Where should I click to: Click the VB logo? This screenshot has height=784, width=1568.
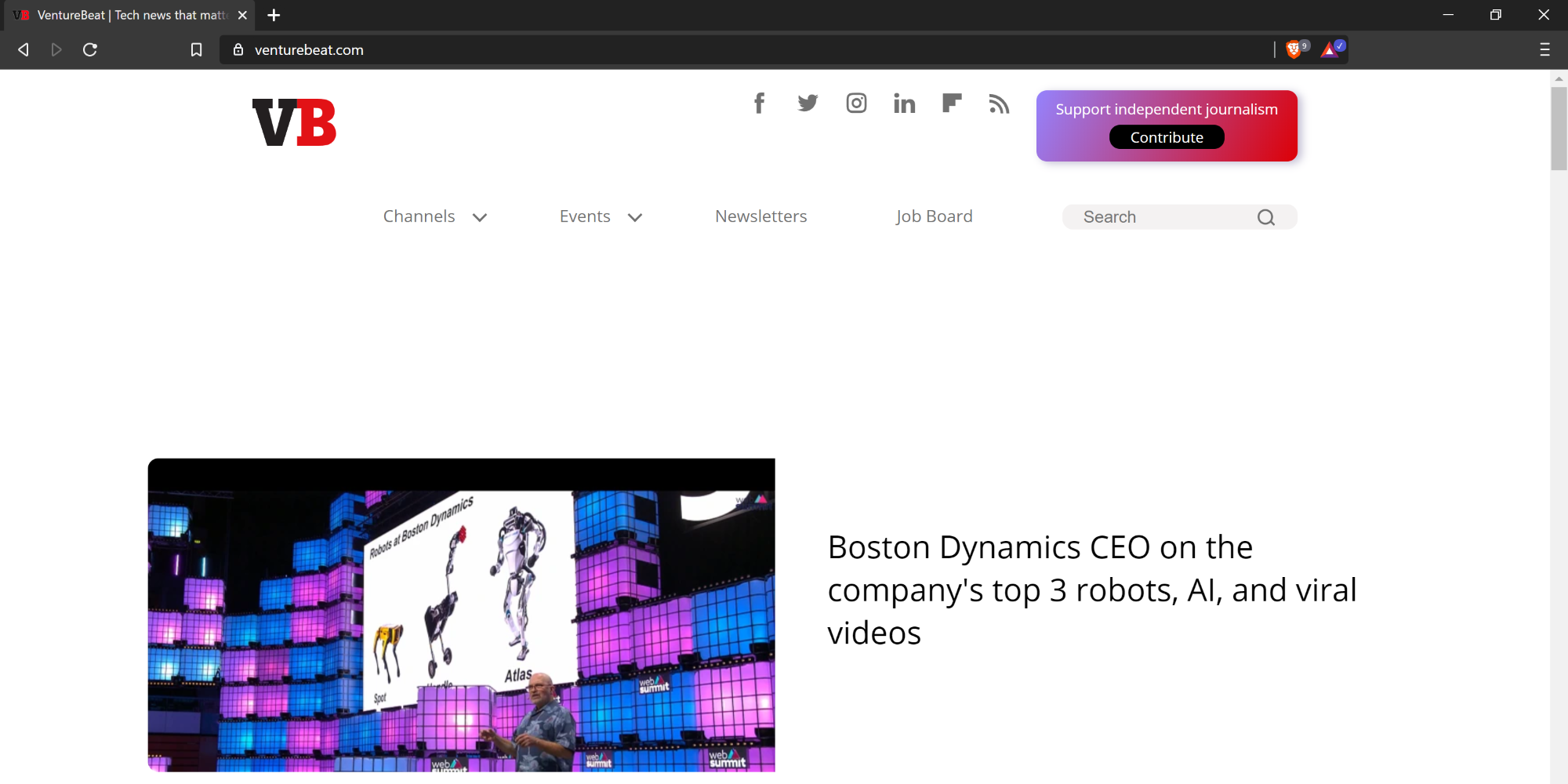(294, 122)
